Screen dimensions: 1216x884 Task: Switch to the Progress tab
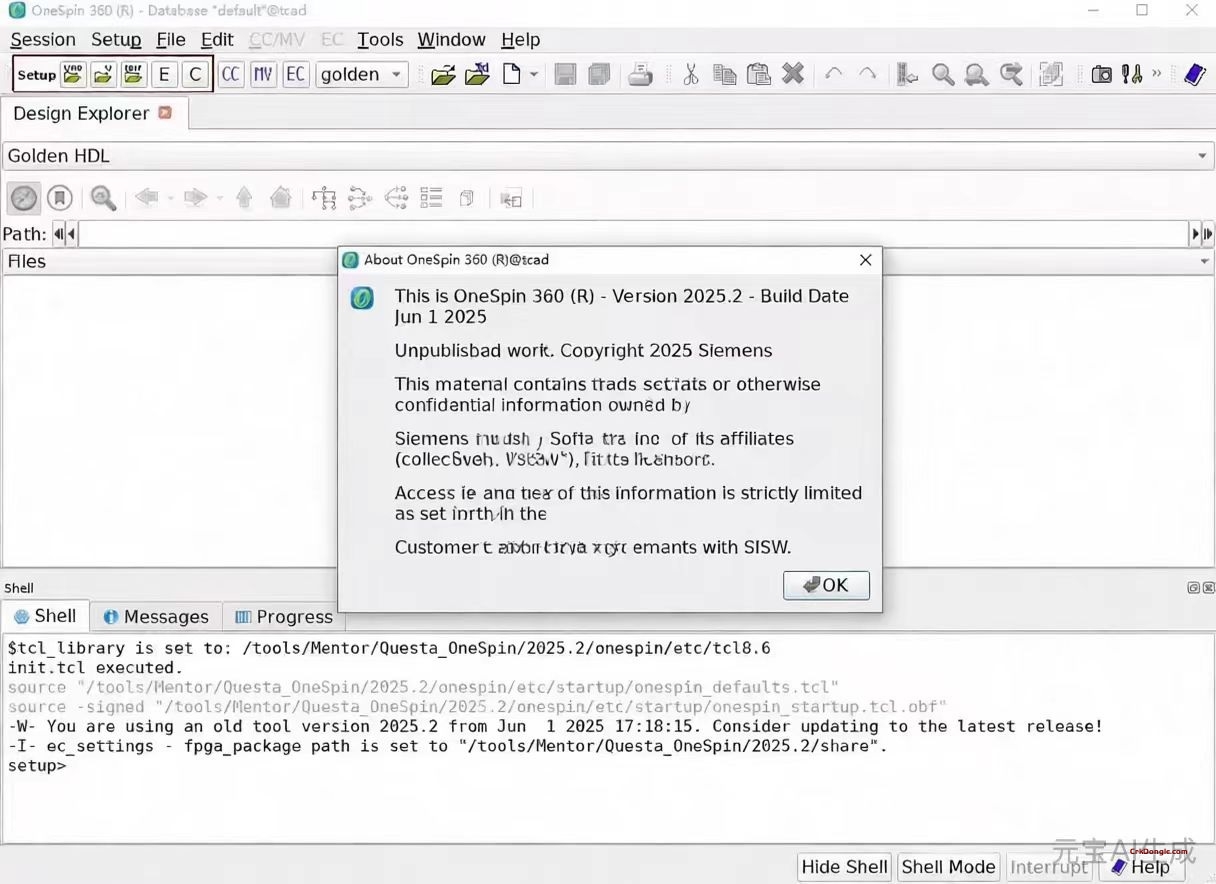[283, 617]
